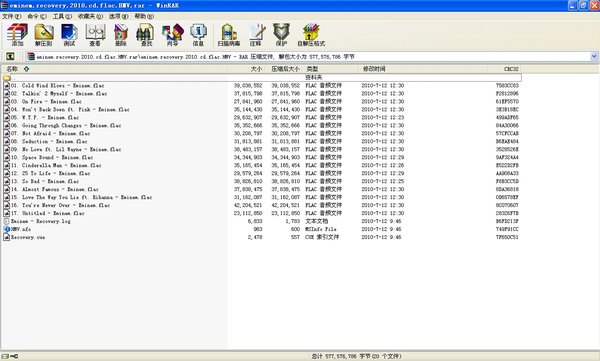
Task: Click the drive/key icon in status bar
Action: (x=10, y=356)
